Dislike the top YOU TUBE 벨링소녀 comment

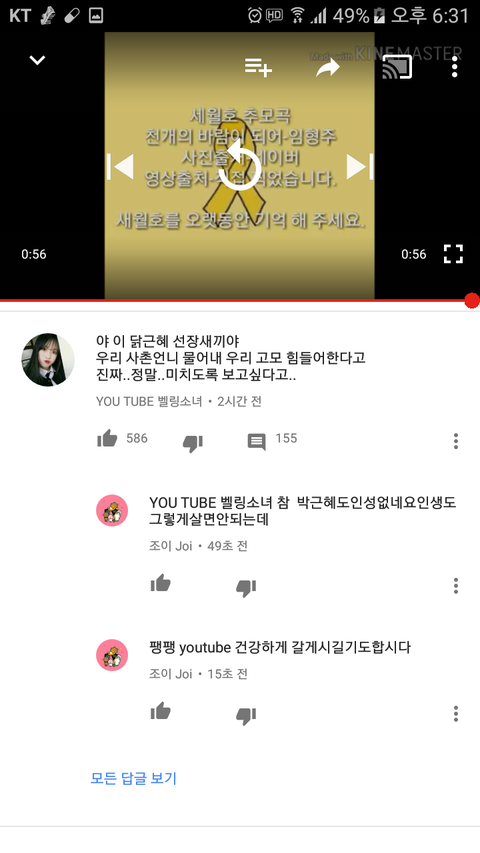(193, 443)
